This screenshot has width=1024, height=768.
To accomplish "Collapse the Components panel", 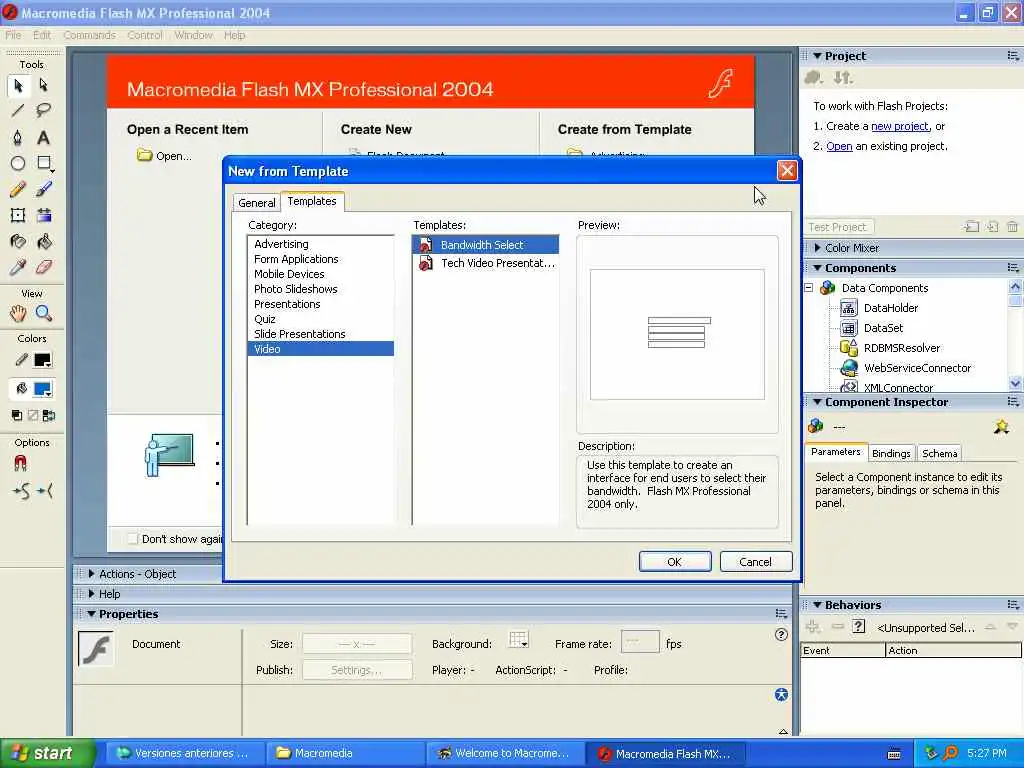I will tap(817, 268).
